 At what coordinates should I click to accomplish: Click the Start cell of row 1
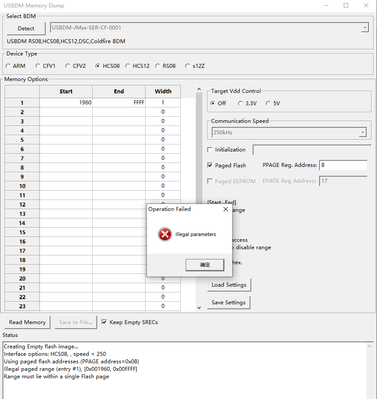click(66, 103)
